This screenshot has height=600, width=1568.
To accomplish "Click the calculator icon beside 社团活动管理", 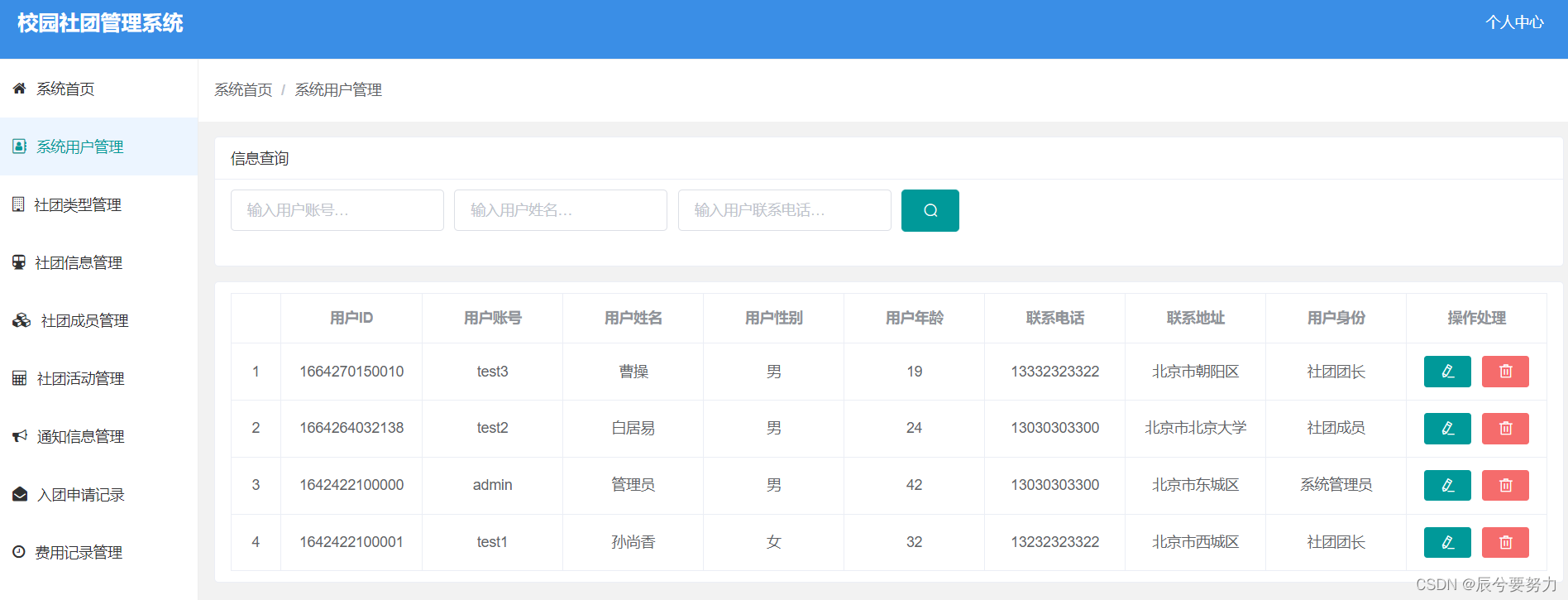I will click(x=20, y=378).
